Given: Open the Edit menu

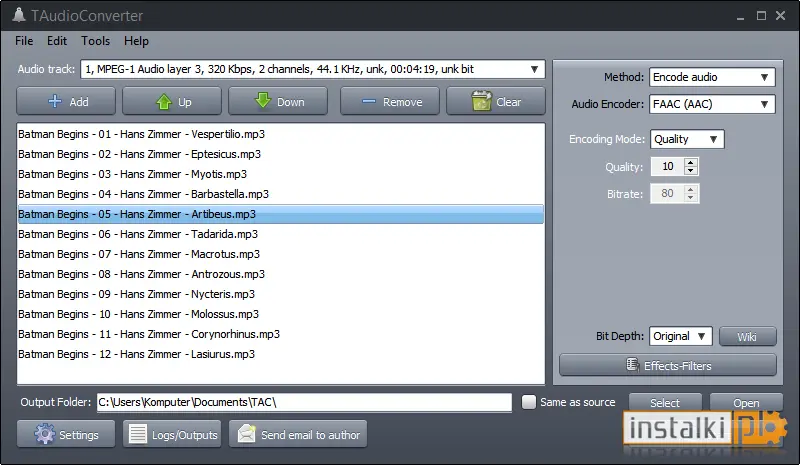Looking at the screenshot, I should point(57,41).
